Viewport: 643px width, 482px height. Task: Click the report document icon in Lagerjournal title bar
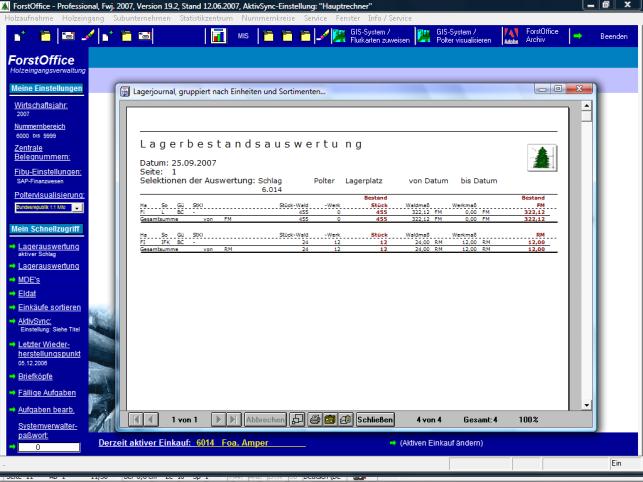pos(125,91)
